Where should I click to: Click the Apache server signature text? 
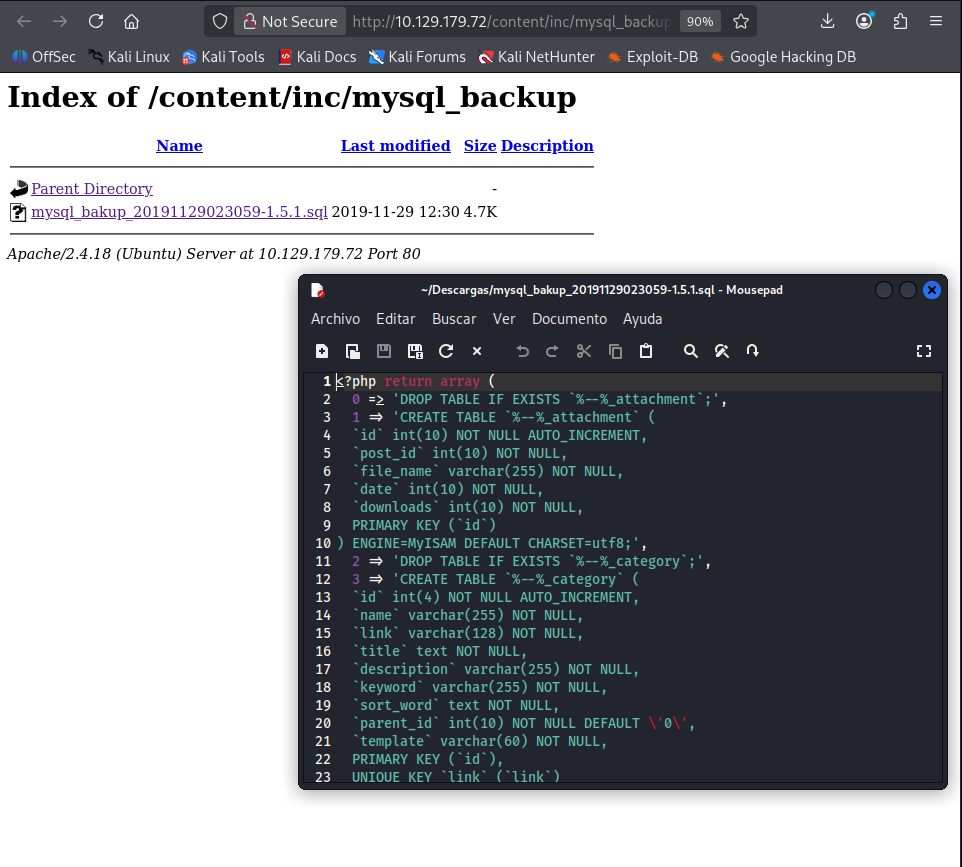click(x=214, y=254)
